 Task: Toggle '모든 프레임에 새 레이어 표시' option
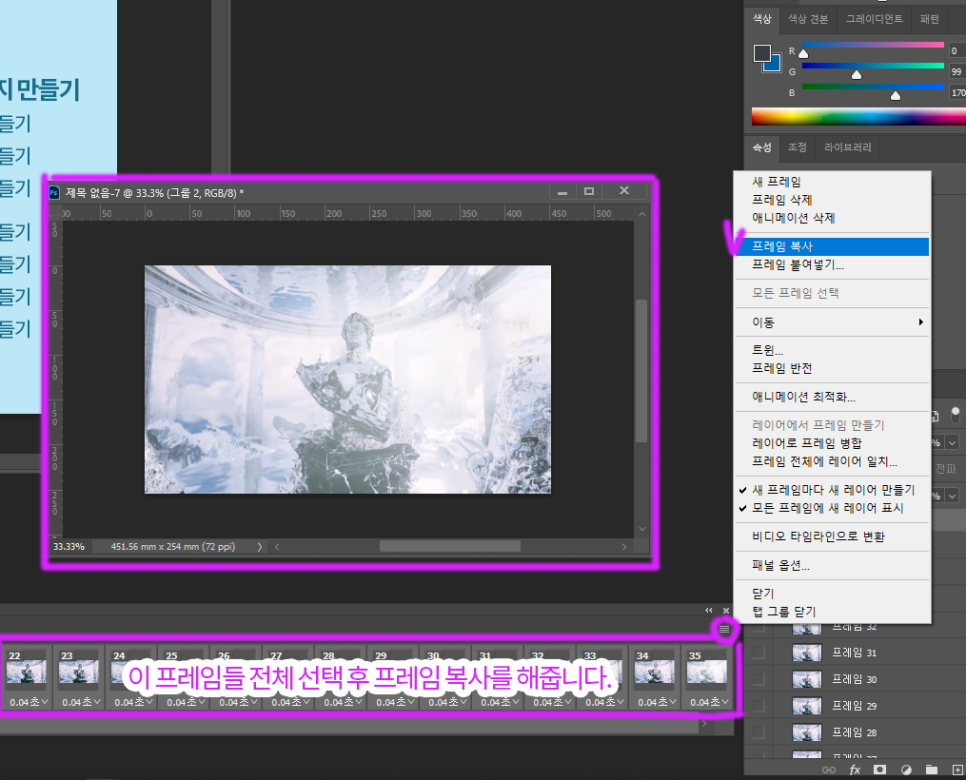pos(832,508)
